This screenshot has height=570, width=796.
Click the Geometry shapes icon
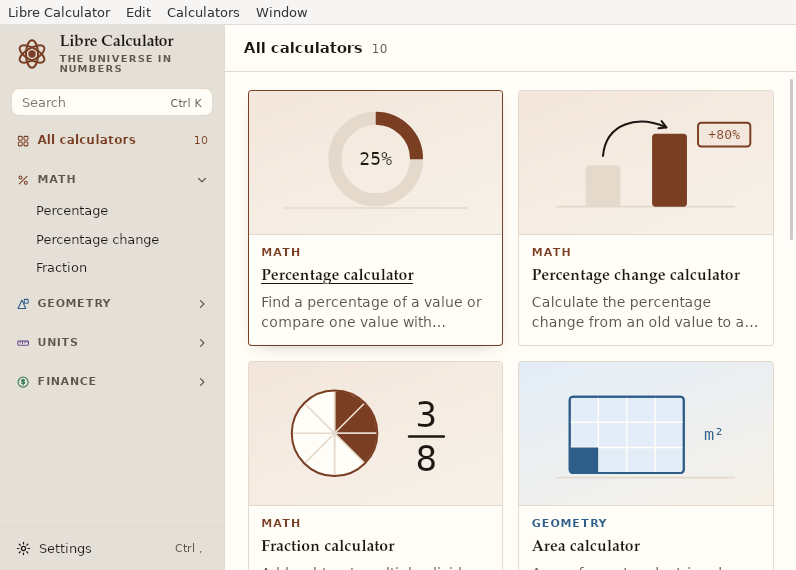[x=23, y=304]
